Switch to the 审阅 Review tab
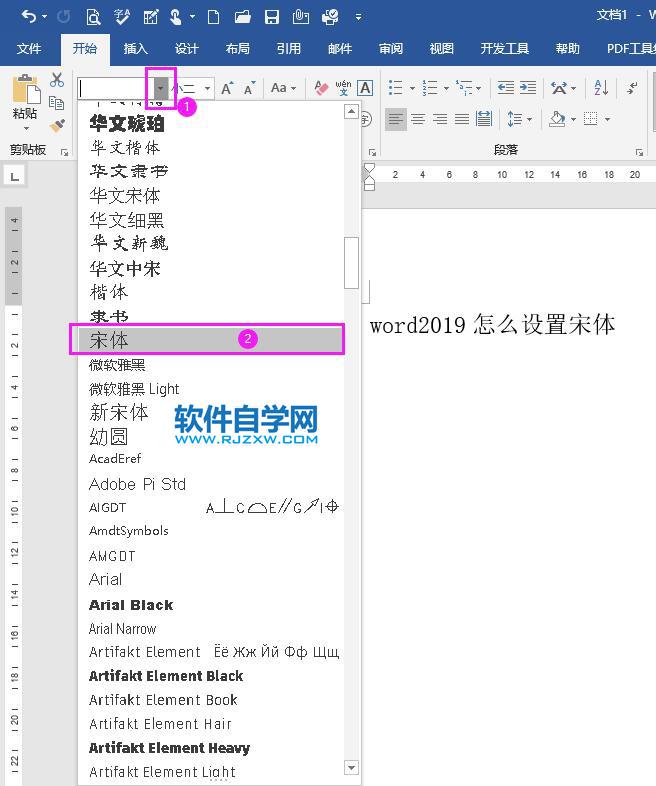 pos(391,49)
